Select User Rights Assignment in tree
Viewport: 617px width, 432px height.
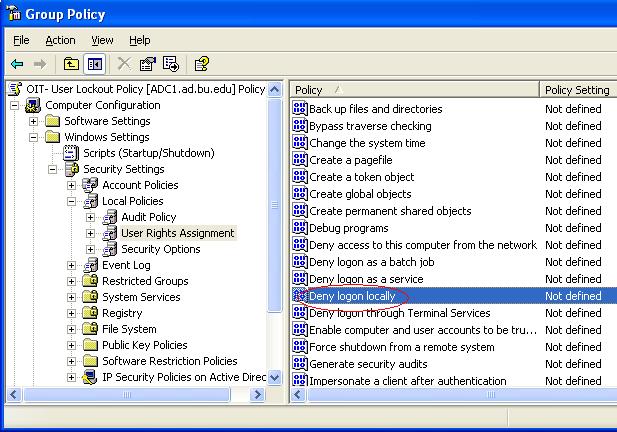(177, 233)
